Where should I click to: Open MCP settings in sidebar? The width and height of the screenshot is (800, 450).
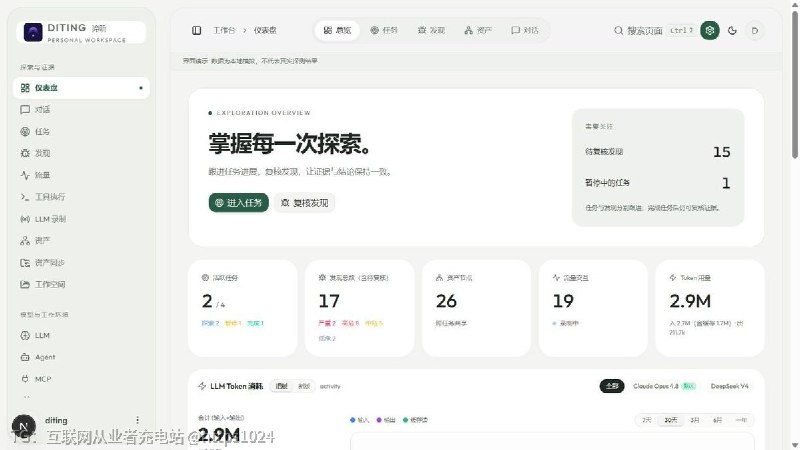(81, 379)
